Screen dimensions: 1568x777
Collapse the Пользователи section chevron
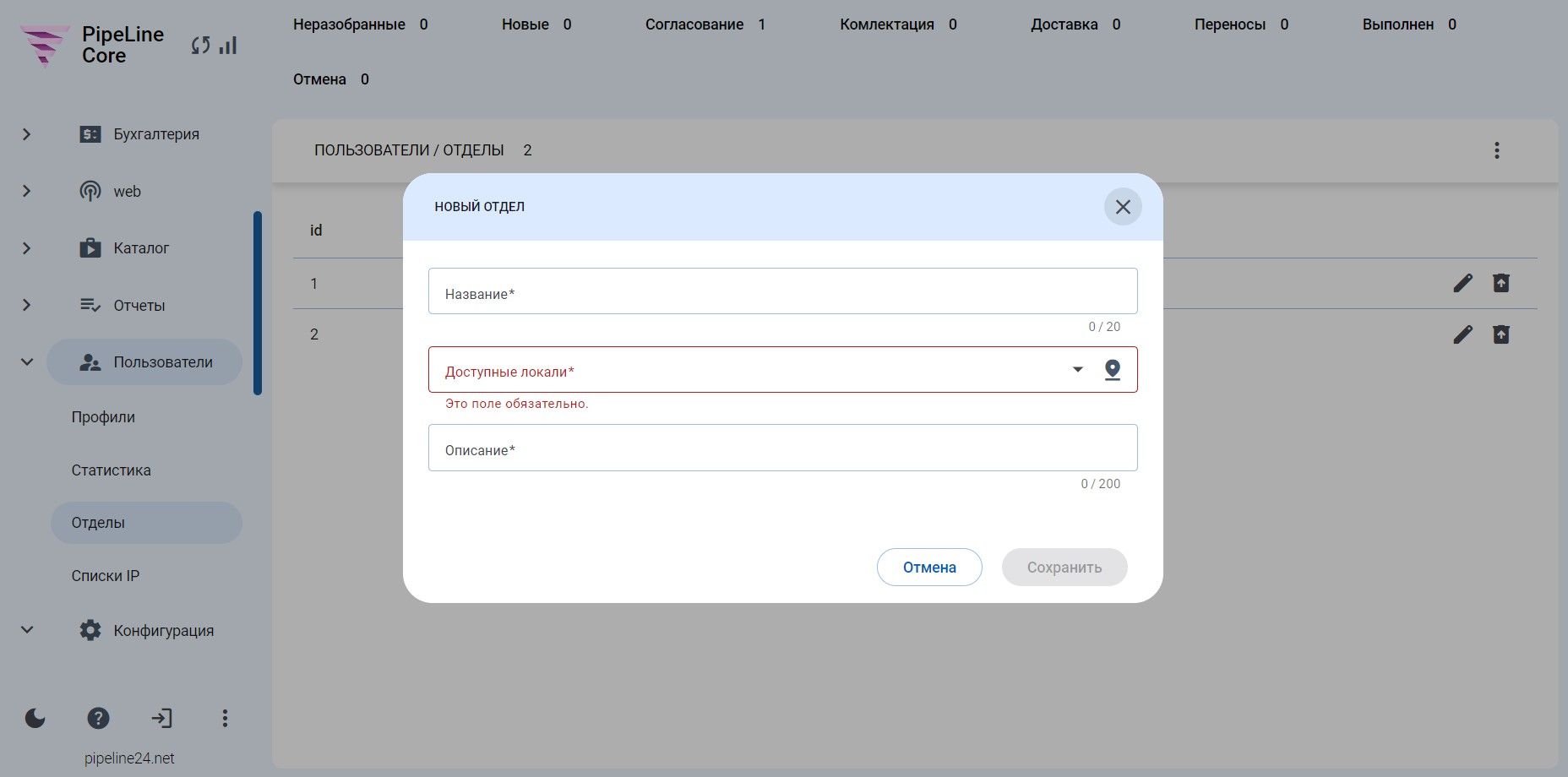[x=27, y=362]
